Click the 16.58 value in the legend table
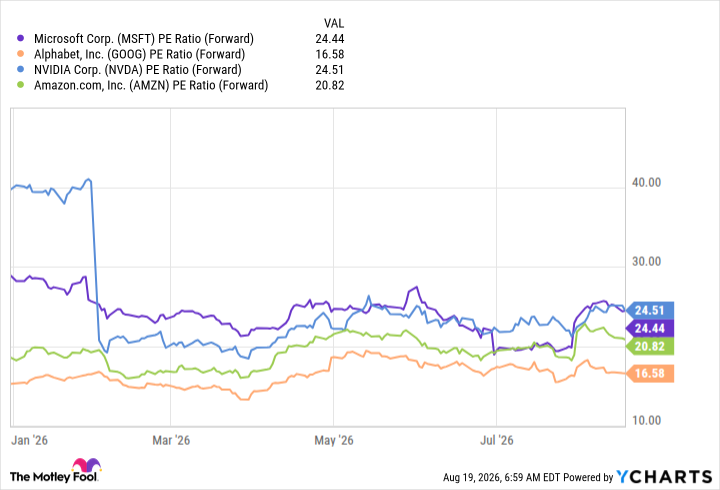720x490 pixels. click(x=330, y=54)
